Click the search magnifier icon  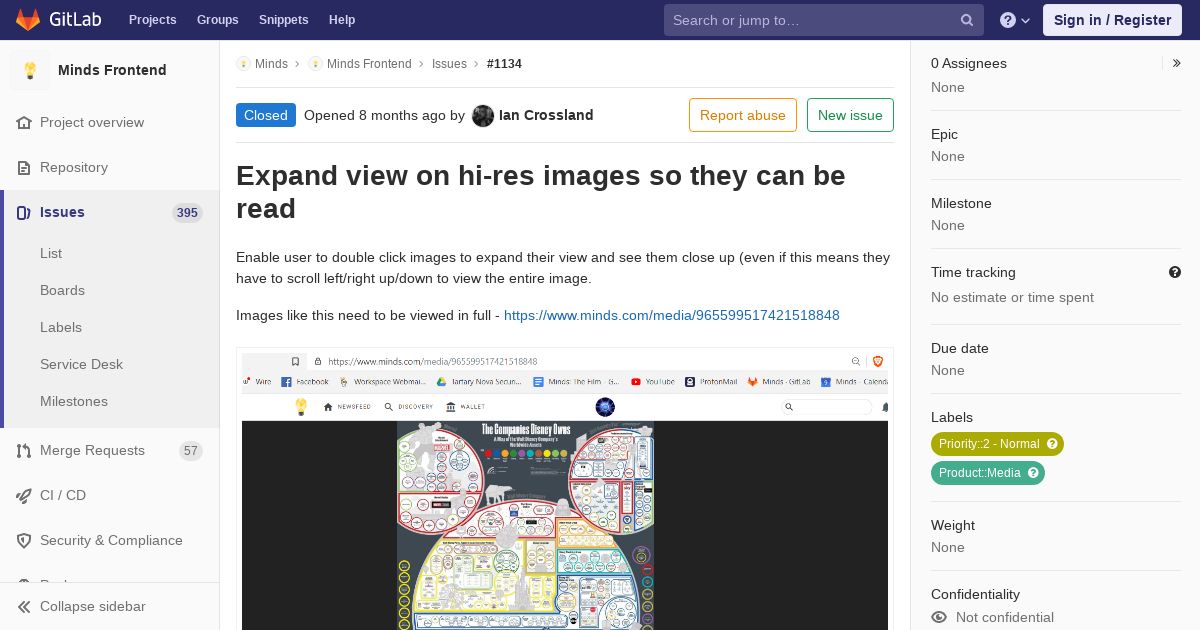click(x=967, y=20)
